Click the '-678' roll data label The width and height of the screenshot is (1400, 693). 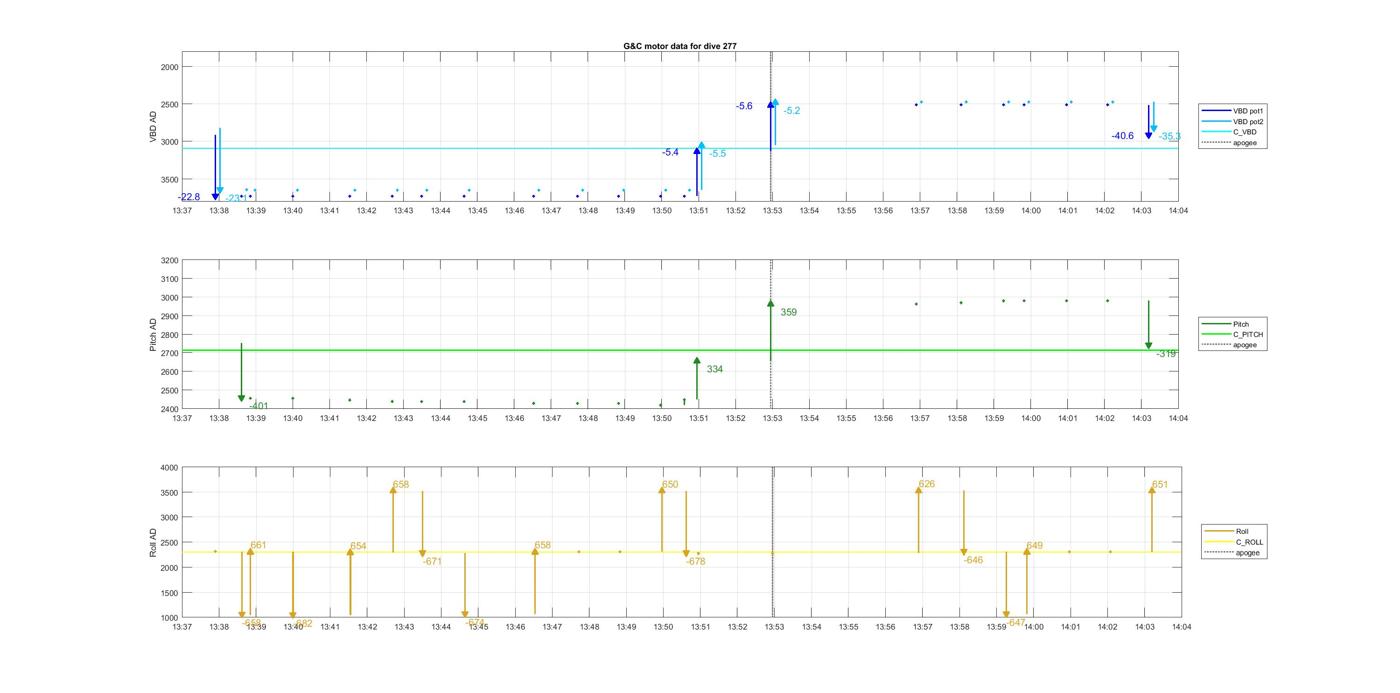(696, 562)
